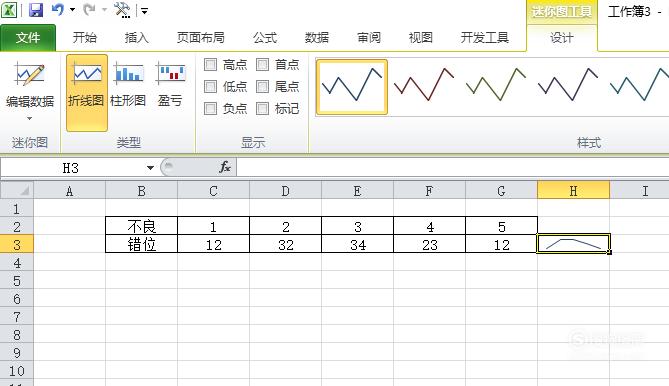
Task: Select column C header
Action: click(x=213, y=191)
